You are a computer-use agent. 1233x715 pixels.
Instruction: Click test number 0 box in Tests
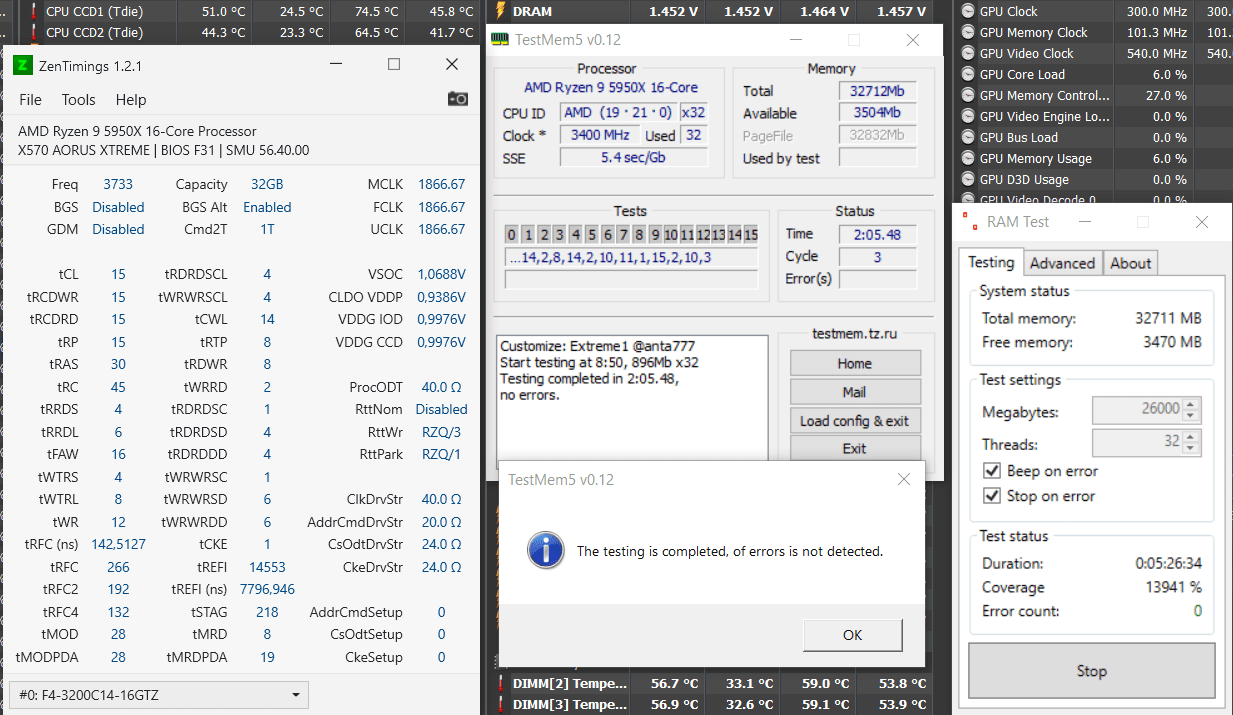pyautogui.click(x=511, y=235)
